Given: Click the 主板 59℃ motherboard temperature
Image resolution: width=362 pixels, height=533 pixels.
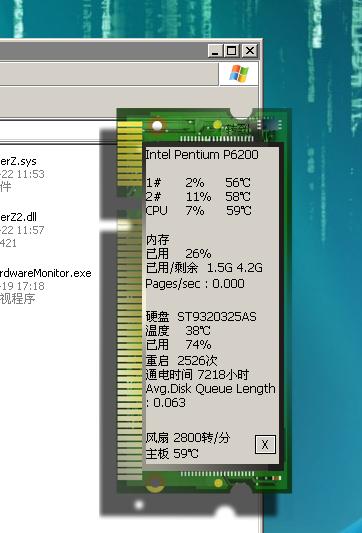Looking at the screenshot, I should [x=172, y=453].
